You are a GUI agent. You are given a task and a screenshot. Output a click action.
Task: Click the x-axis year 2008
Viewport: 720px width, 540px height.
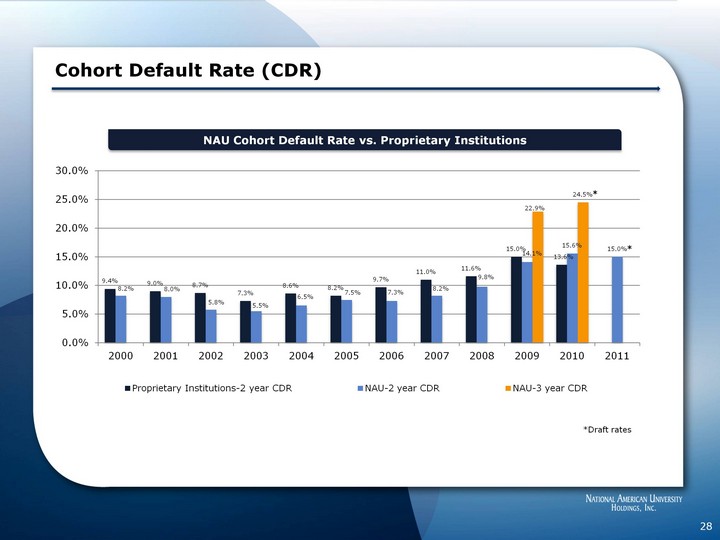coord(482,356)
